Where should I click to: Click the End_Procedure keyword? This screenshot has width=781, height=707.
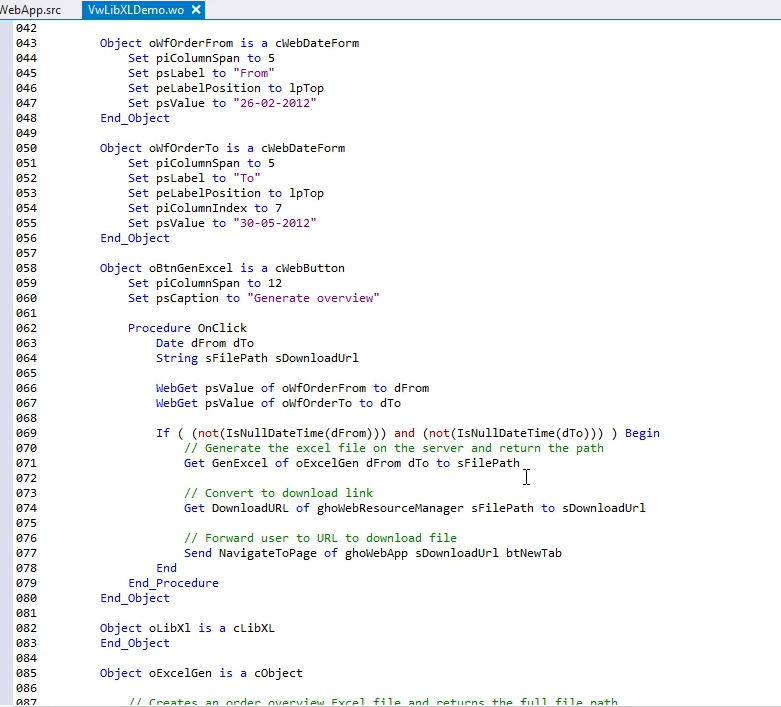pyautogui.click(x=173, y=583)
